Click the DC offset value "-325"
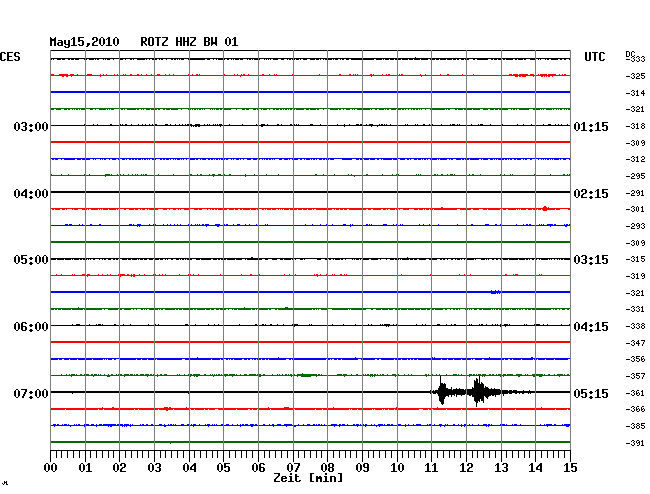The width and height of the screenshot is (650, 494). tap(635, 76)
